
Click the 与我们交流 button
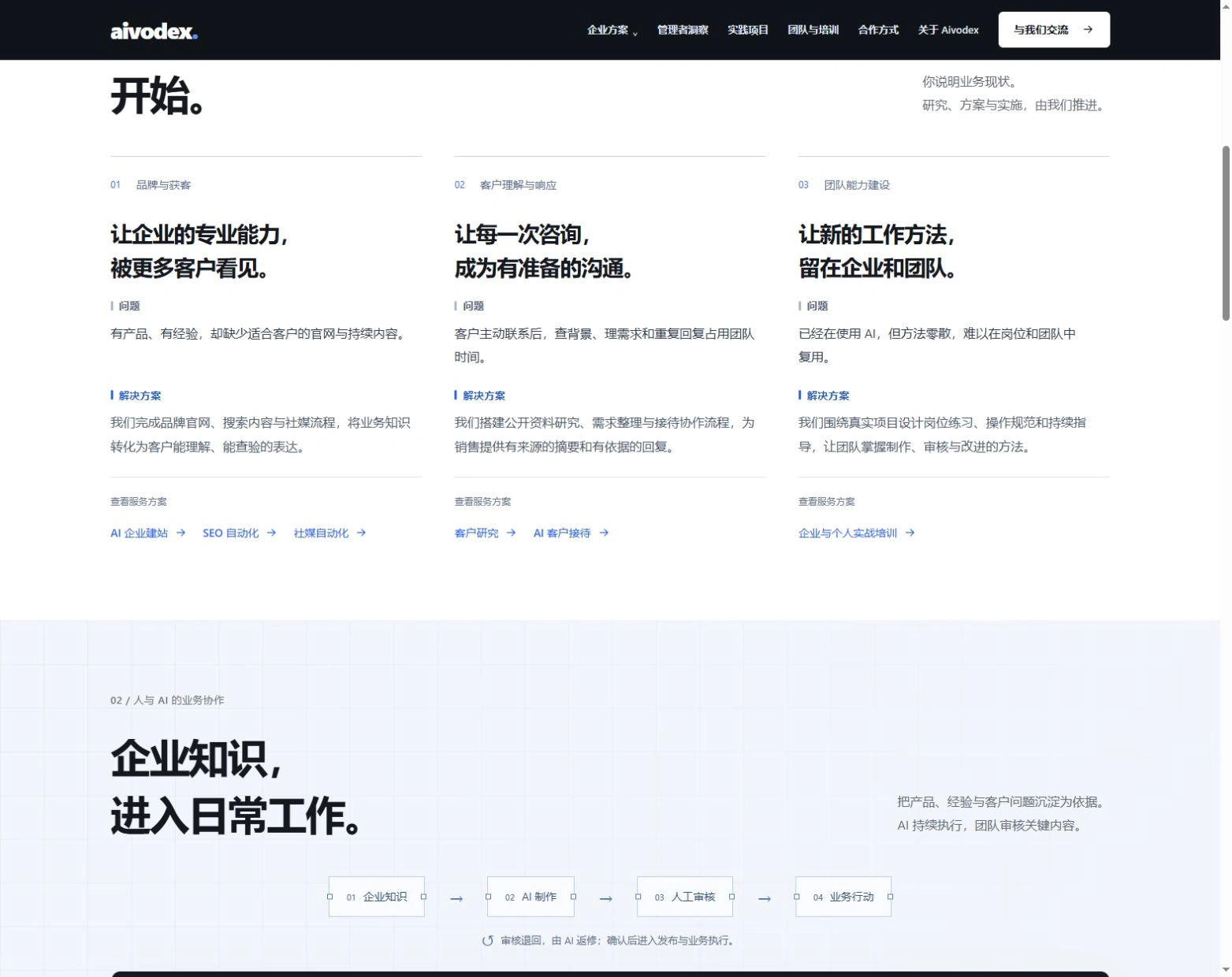click(1054, 30)
